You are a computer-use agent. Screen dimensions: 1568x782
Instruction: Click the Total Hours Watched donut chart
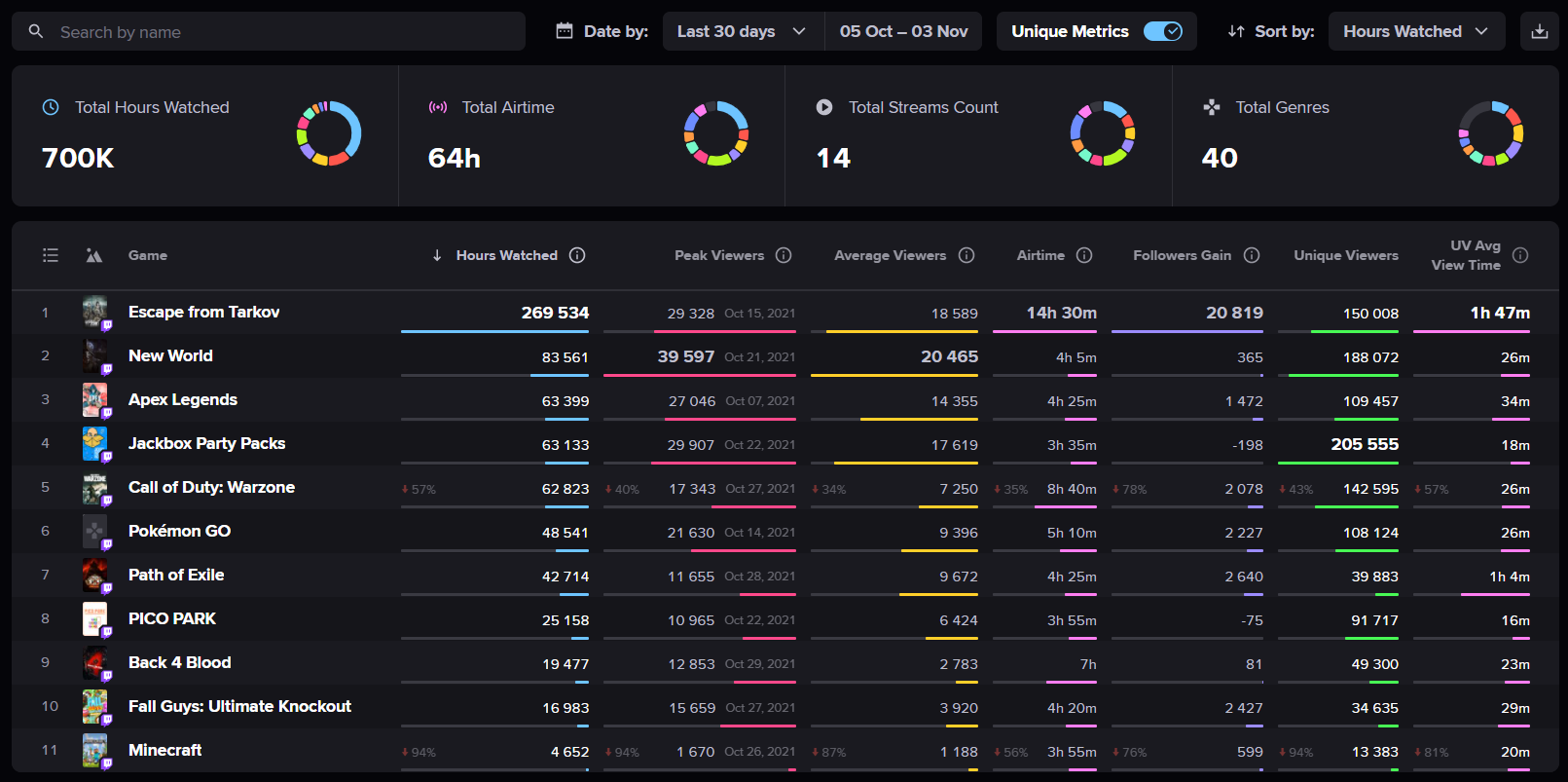click(329, 133)
